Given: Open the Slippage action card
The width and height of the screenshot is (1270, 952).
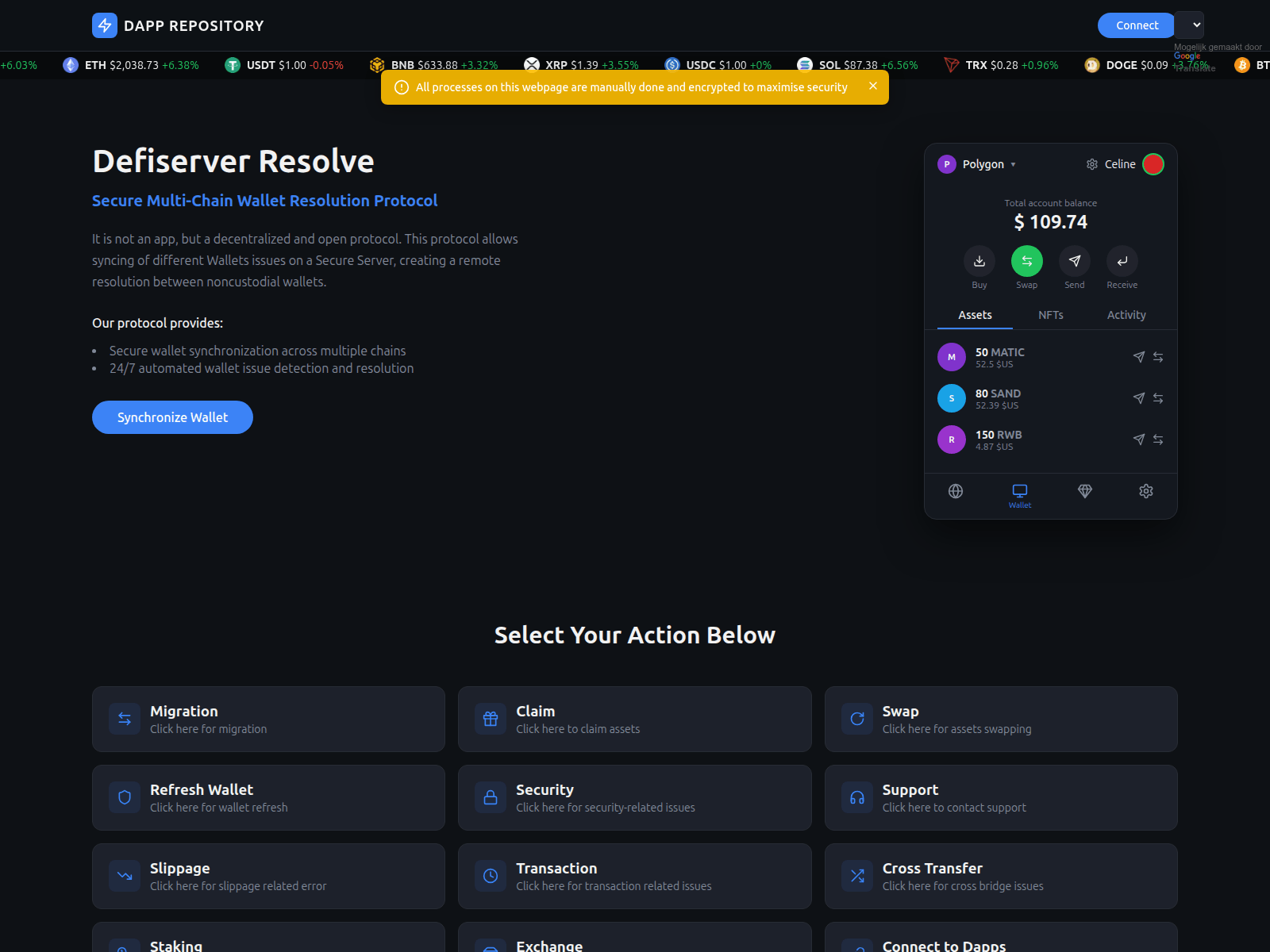Looking at the screenshot, I should (x=268, y=876).
